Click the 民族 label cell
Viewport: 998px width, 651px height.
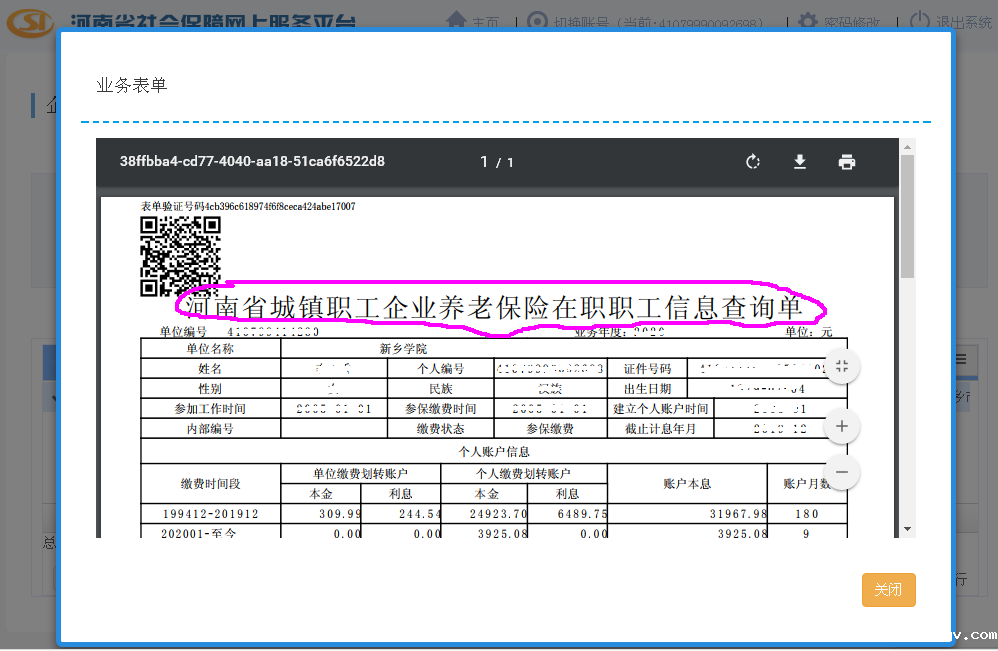click(x=440, y=389)
